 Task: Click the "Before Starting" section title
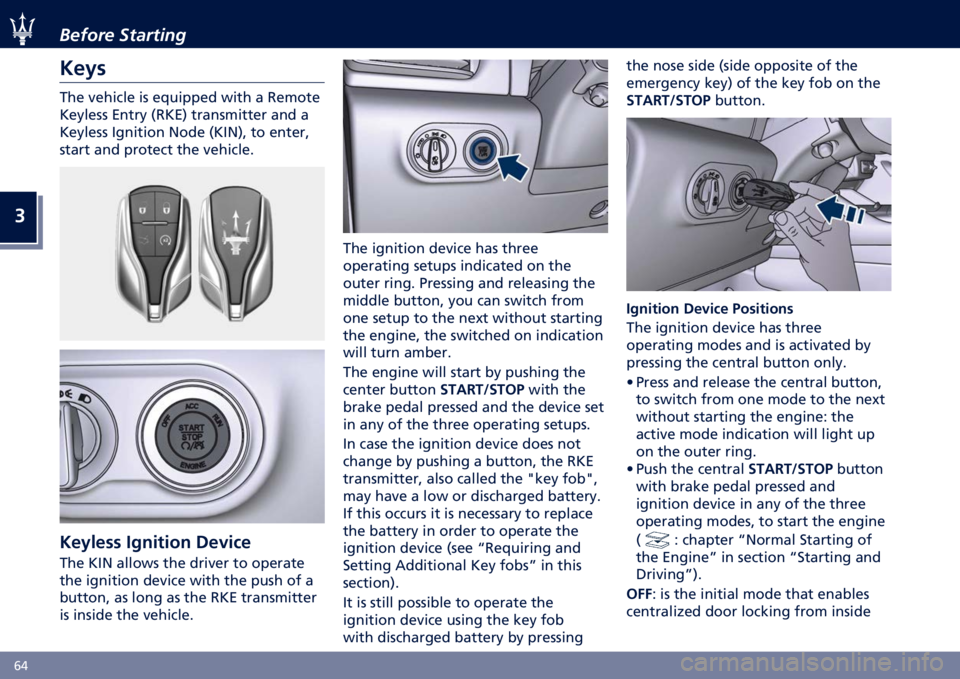click(122, 35)
